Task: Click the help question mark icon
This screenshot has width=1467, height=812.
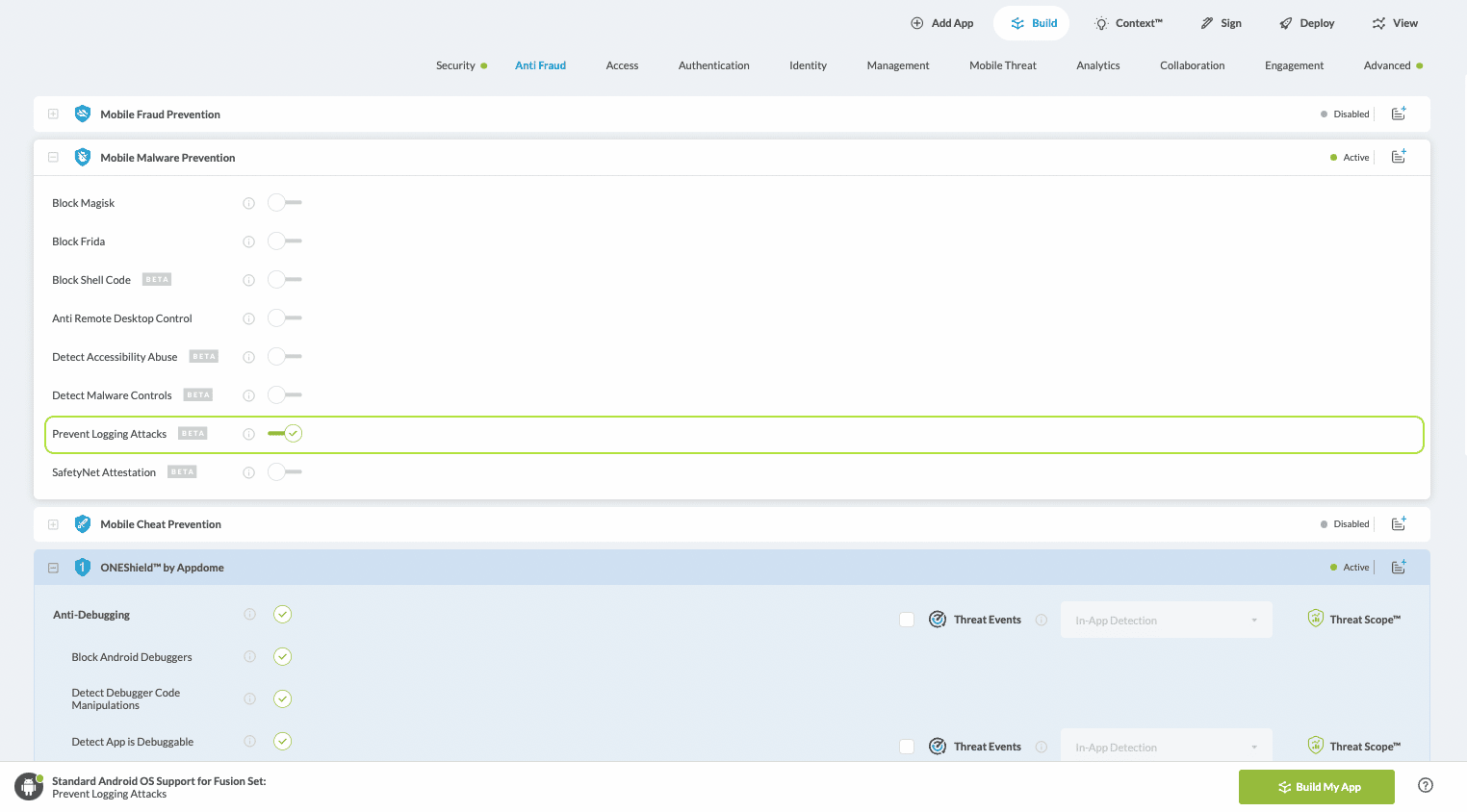Action: coord(1426,785)
